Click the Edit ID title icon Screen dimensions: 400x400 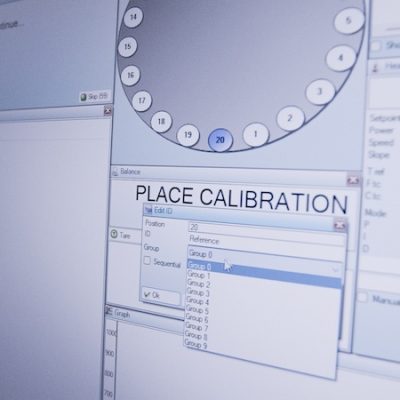(148, 210)
